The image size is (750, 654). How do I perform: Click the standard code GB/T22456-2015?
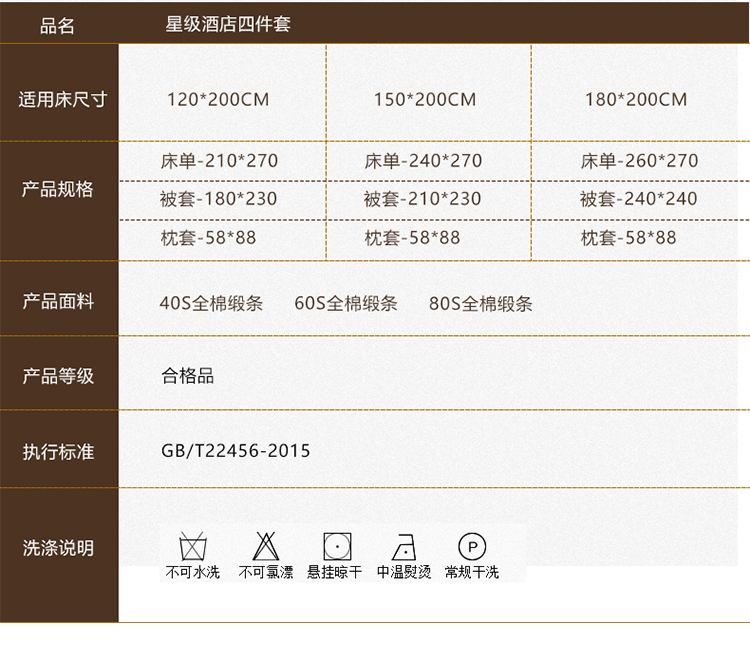coord(236,451)
